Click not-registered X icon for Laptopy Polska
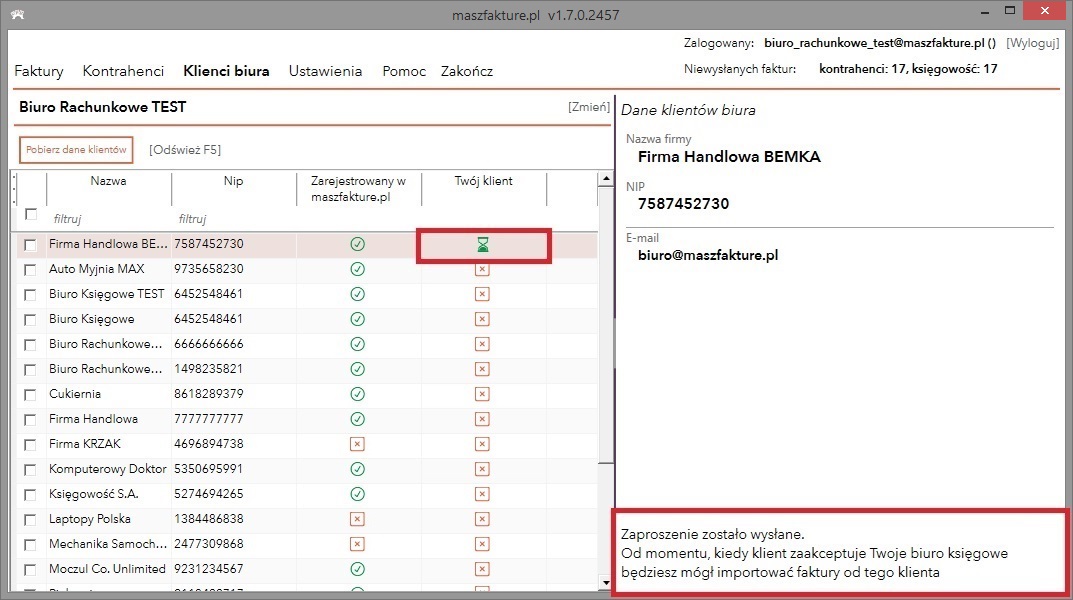 tap(357, 519)
